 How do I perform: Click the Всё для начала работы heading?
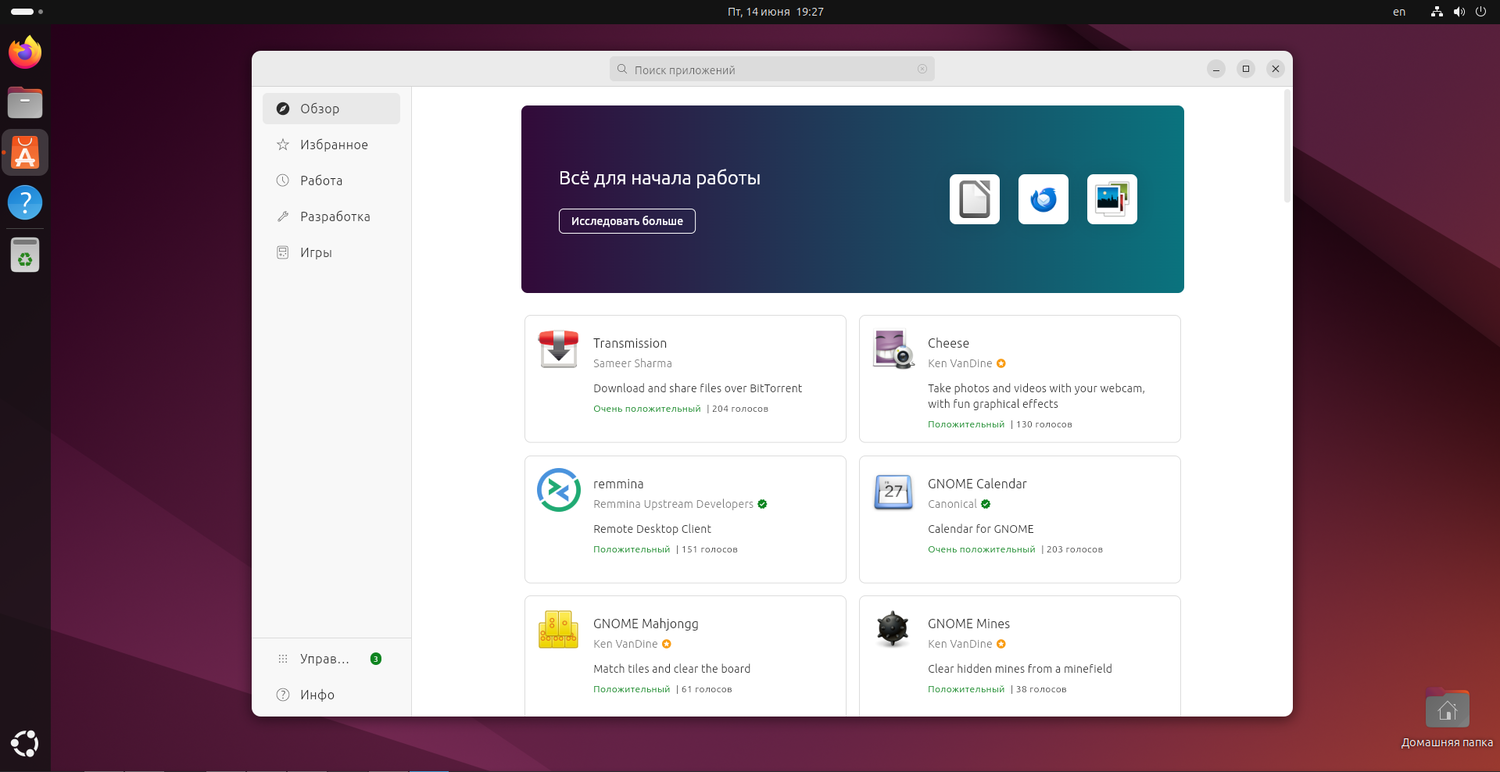[660, 179]
